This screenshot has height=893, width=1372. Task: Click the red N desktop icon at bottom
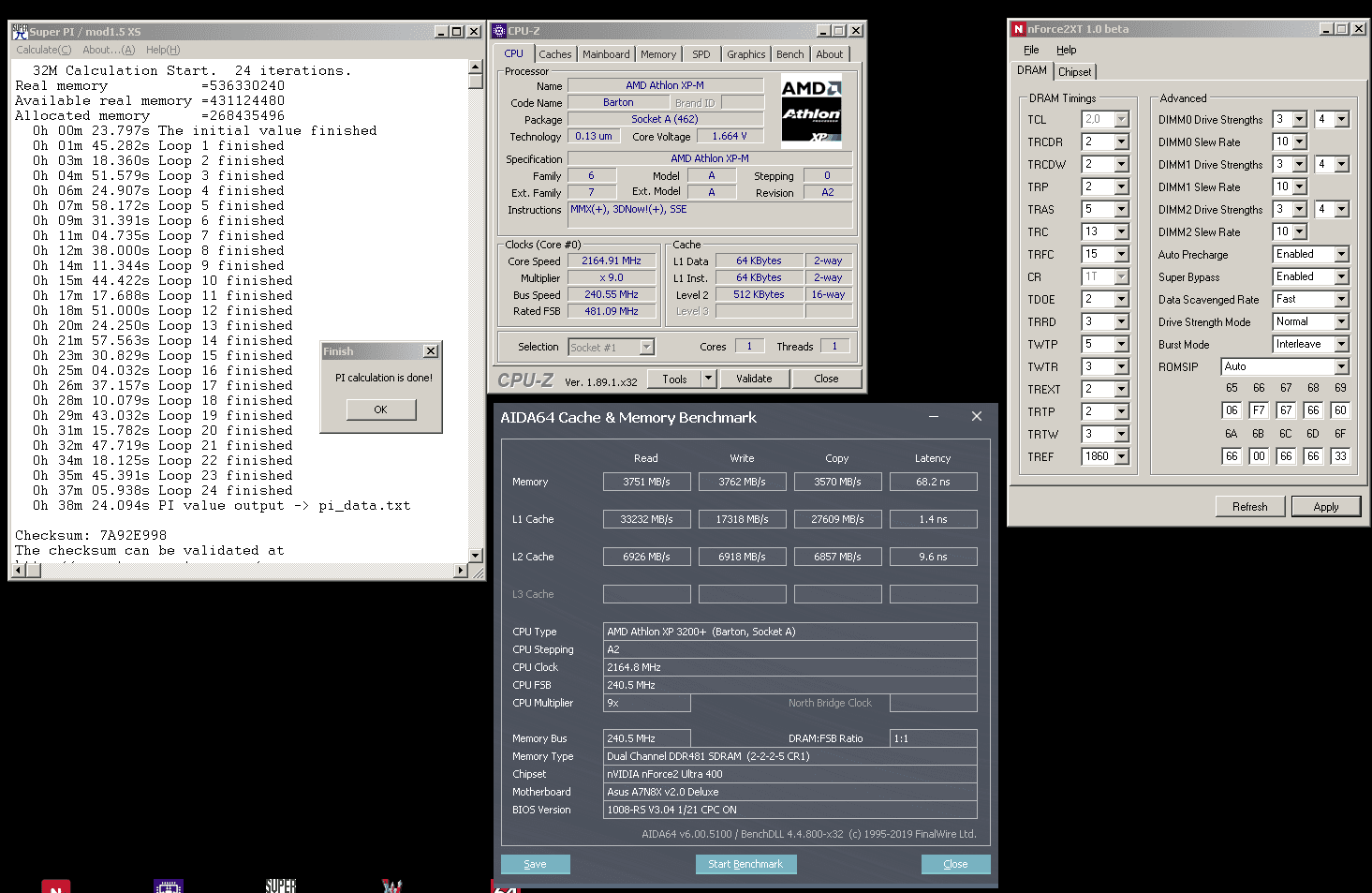(56, 886)
